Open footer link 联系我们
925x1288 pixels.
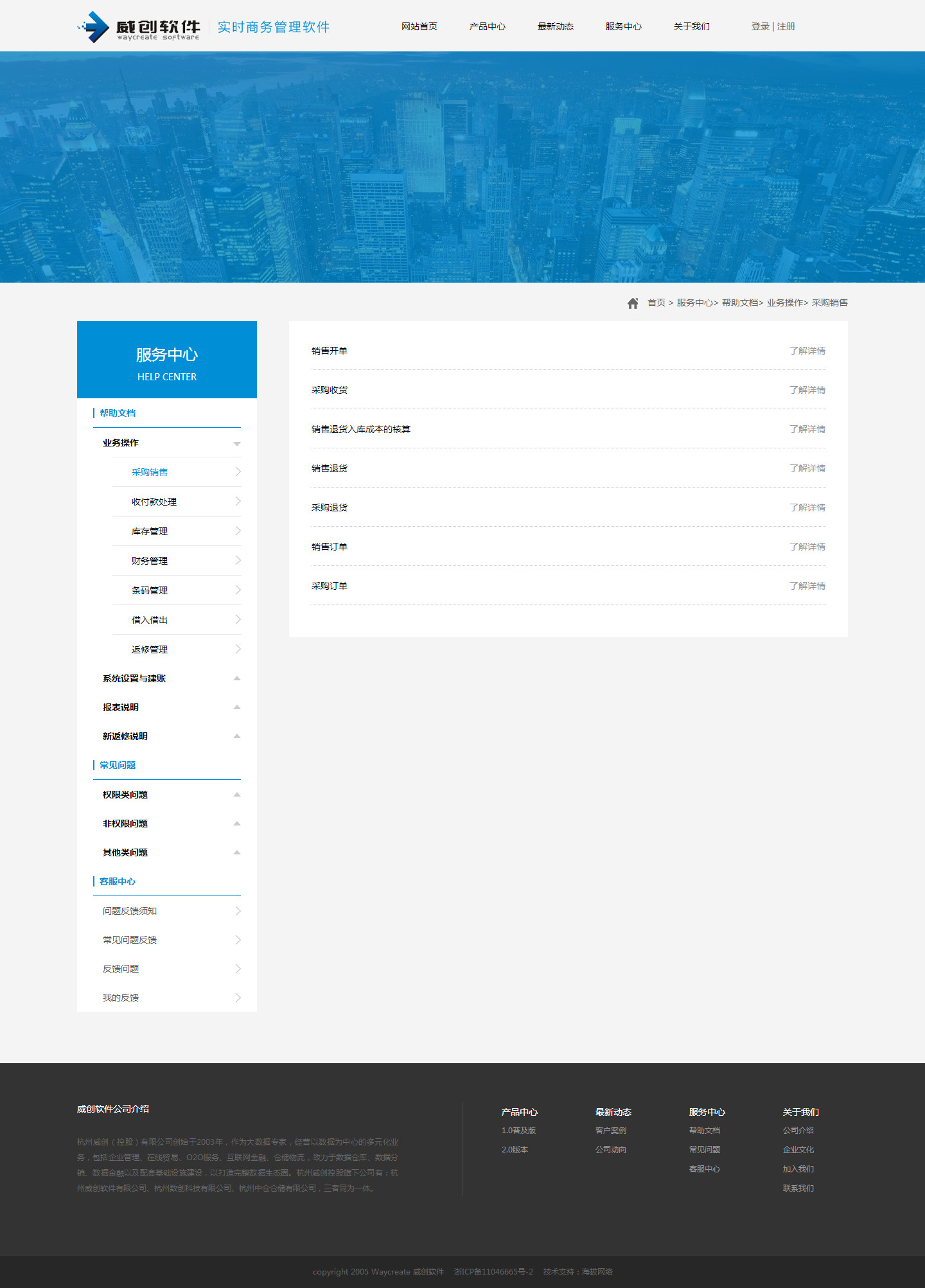(x=798, y=1188)
